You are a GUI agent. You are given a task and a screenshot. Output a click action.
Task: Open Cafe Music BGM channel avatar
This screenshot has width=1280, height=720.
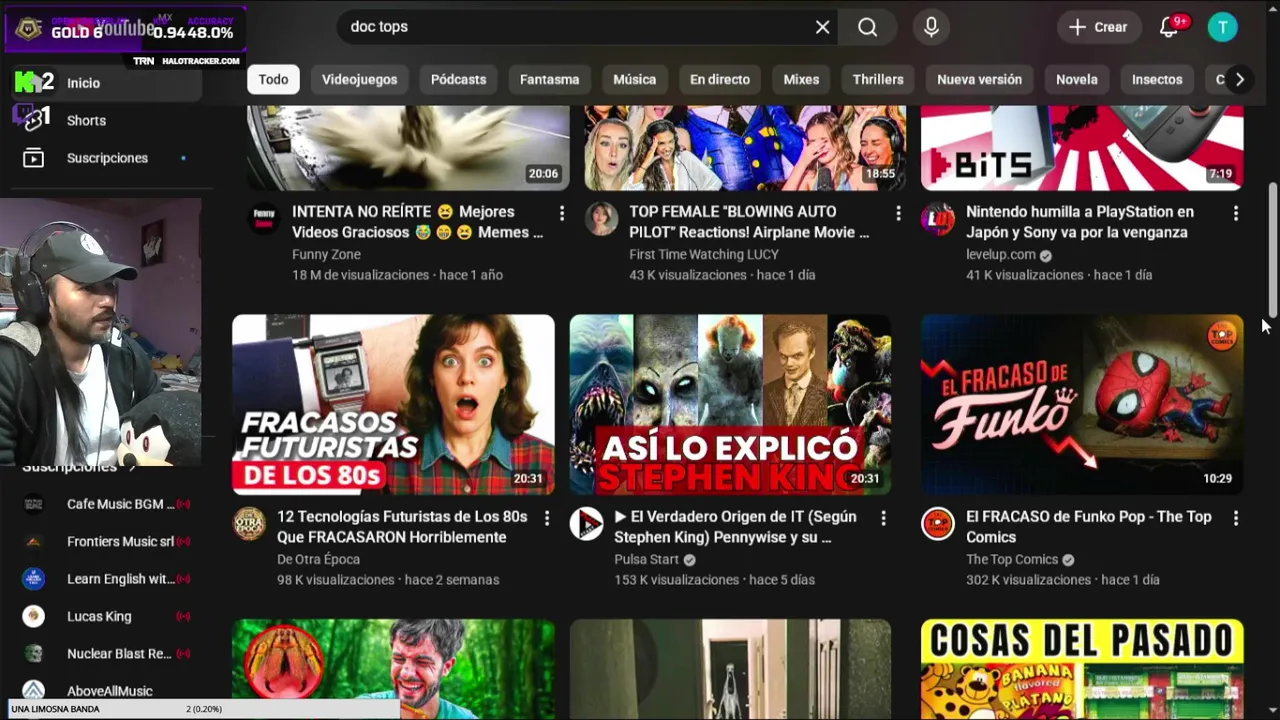point(34,504)
